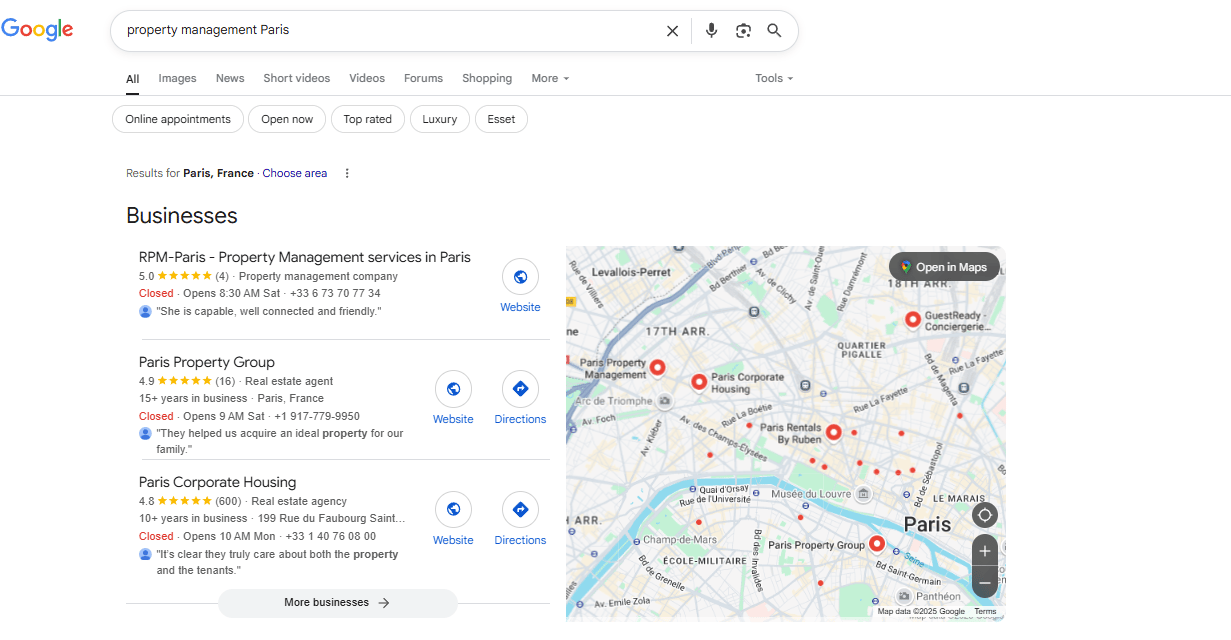
Task: Select Paris Property Group map pin
Action: click(877, 544)
